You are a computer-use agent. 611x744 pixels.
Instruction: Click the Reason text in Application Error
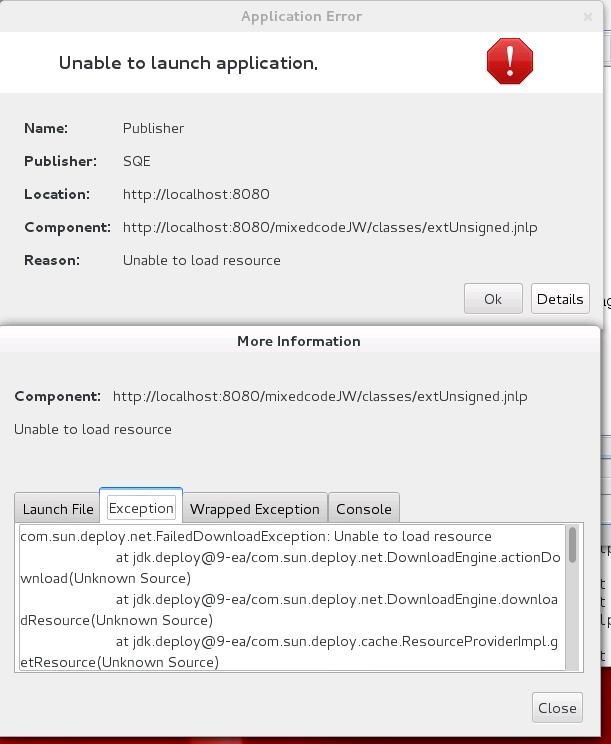pos(201,260)
